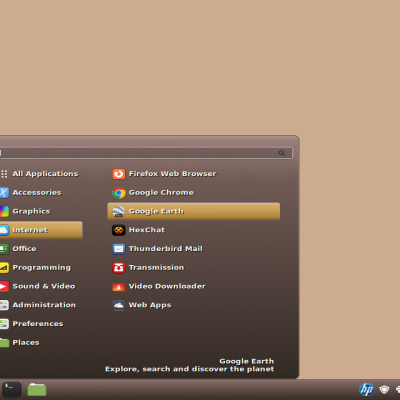Select the Accessories category label
Viewport: 400px width, 400px height.
tap(37, 193)
